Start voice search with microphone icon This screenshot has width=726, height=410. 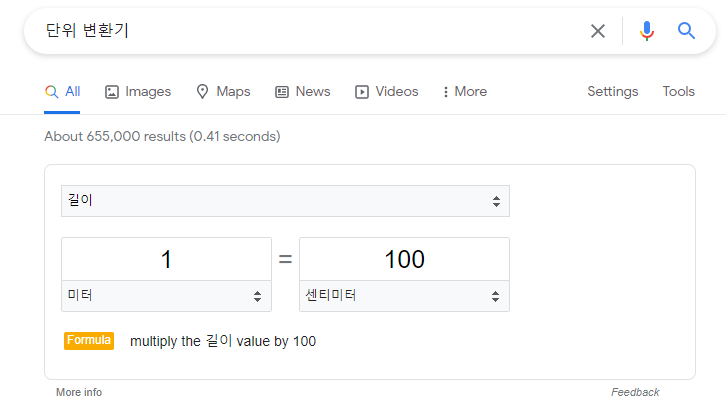click(647, 31)
